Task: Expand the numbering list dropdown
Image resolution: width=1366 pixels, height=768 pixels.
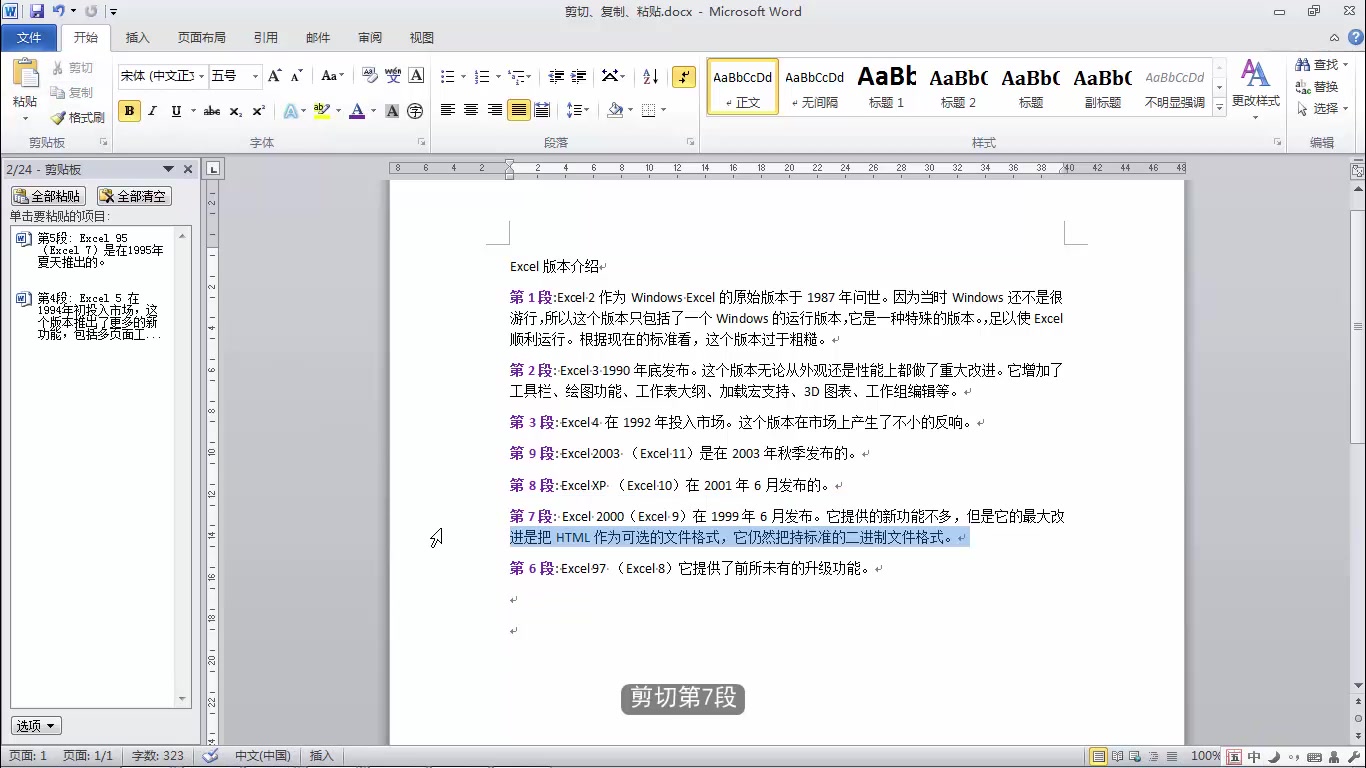Action: tap(497, 76)
